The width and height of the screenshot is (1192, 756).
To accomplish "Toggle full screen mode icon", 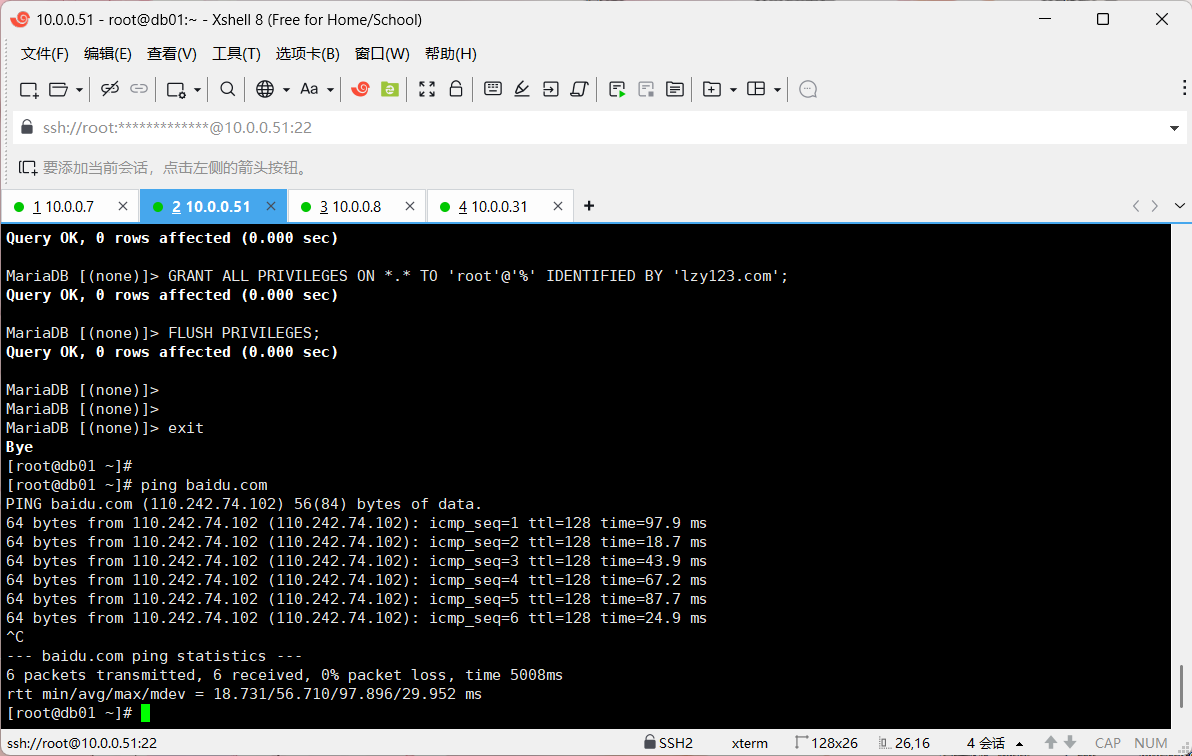I will point(427,89).
